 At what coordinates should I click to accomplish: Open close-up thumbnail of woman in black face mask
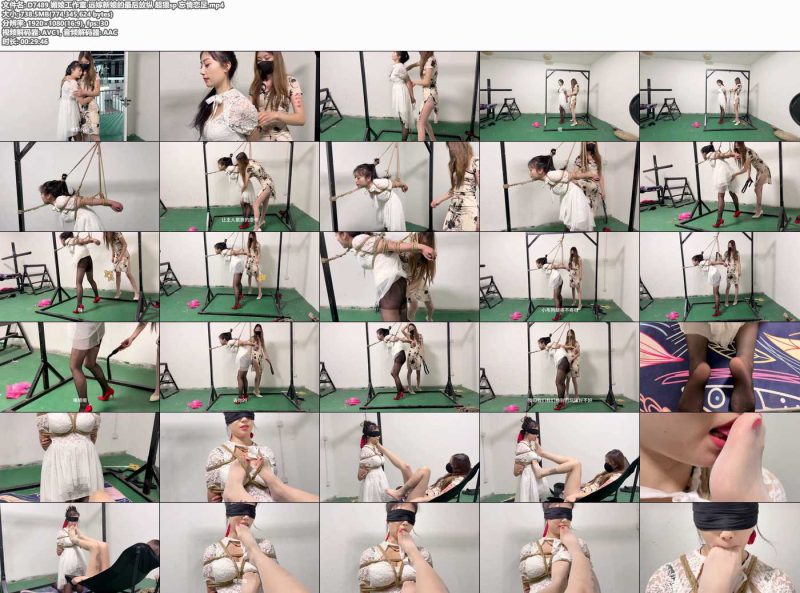tap(239, 96)
